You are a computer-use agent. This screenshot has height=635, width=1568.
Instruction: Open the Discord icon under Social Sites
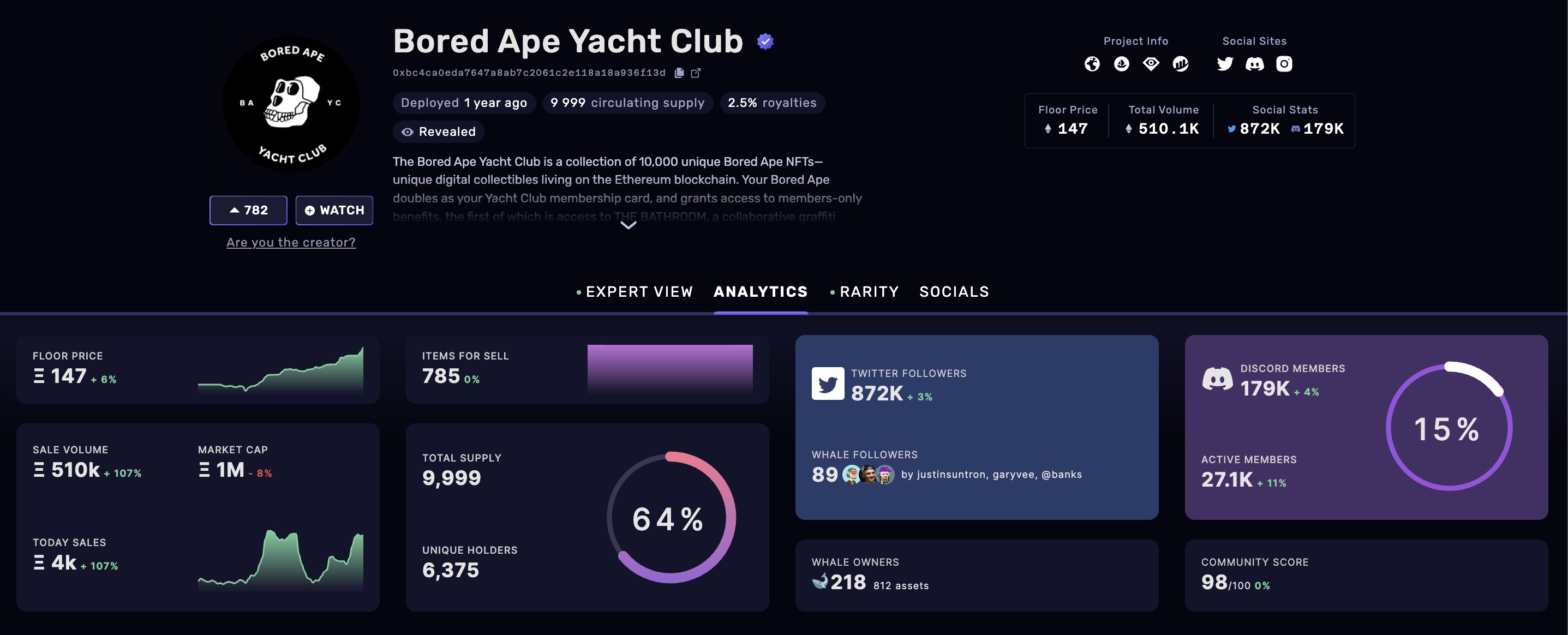pos(1254,64)
